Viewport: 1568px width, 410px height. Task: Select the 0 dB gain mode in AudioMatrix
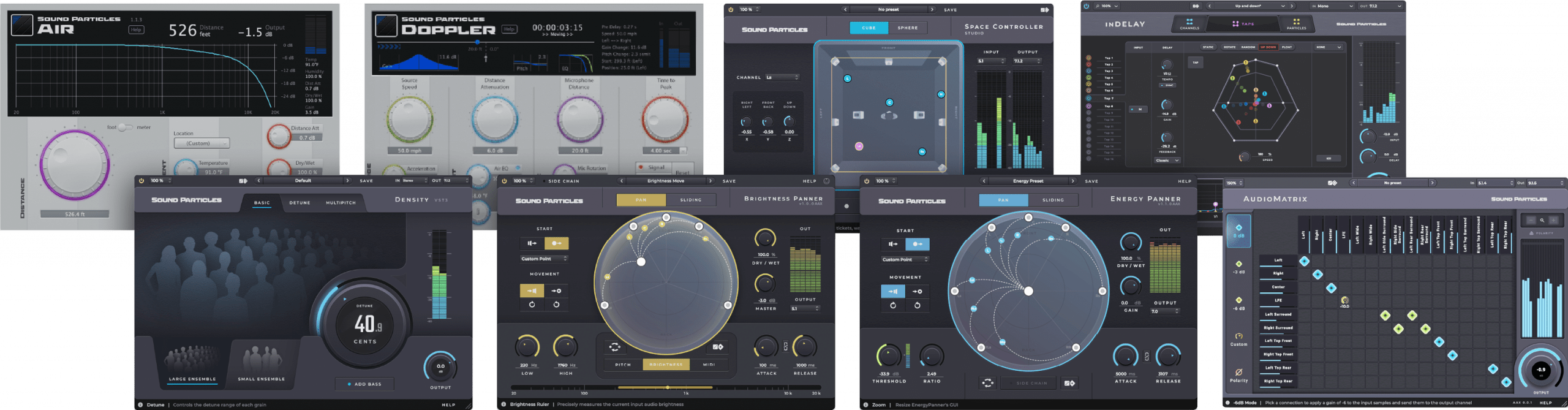click(x=1238, y=231)
